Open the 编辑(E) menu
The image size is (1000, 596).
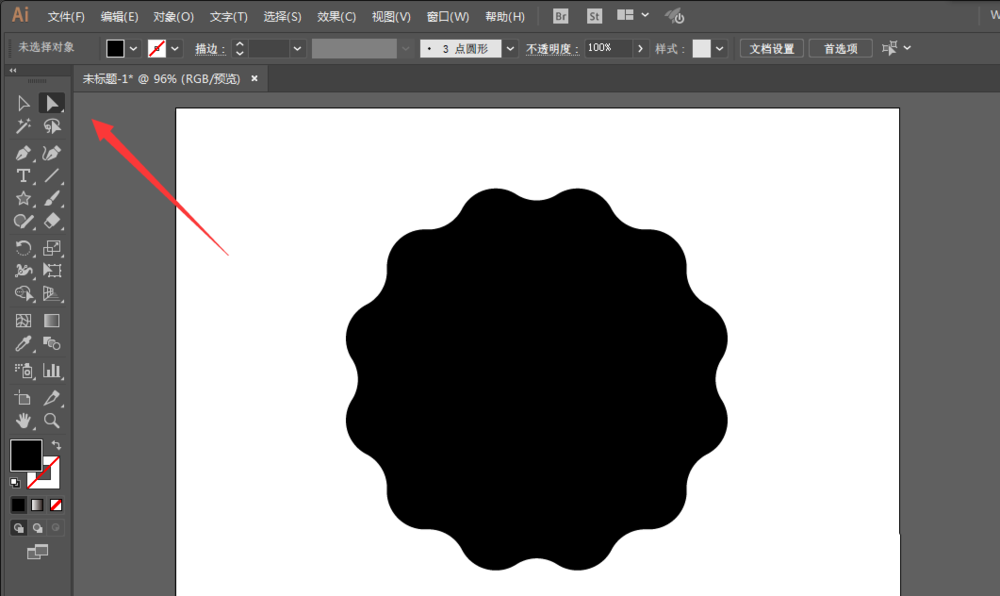coord(119,17)
